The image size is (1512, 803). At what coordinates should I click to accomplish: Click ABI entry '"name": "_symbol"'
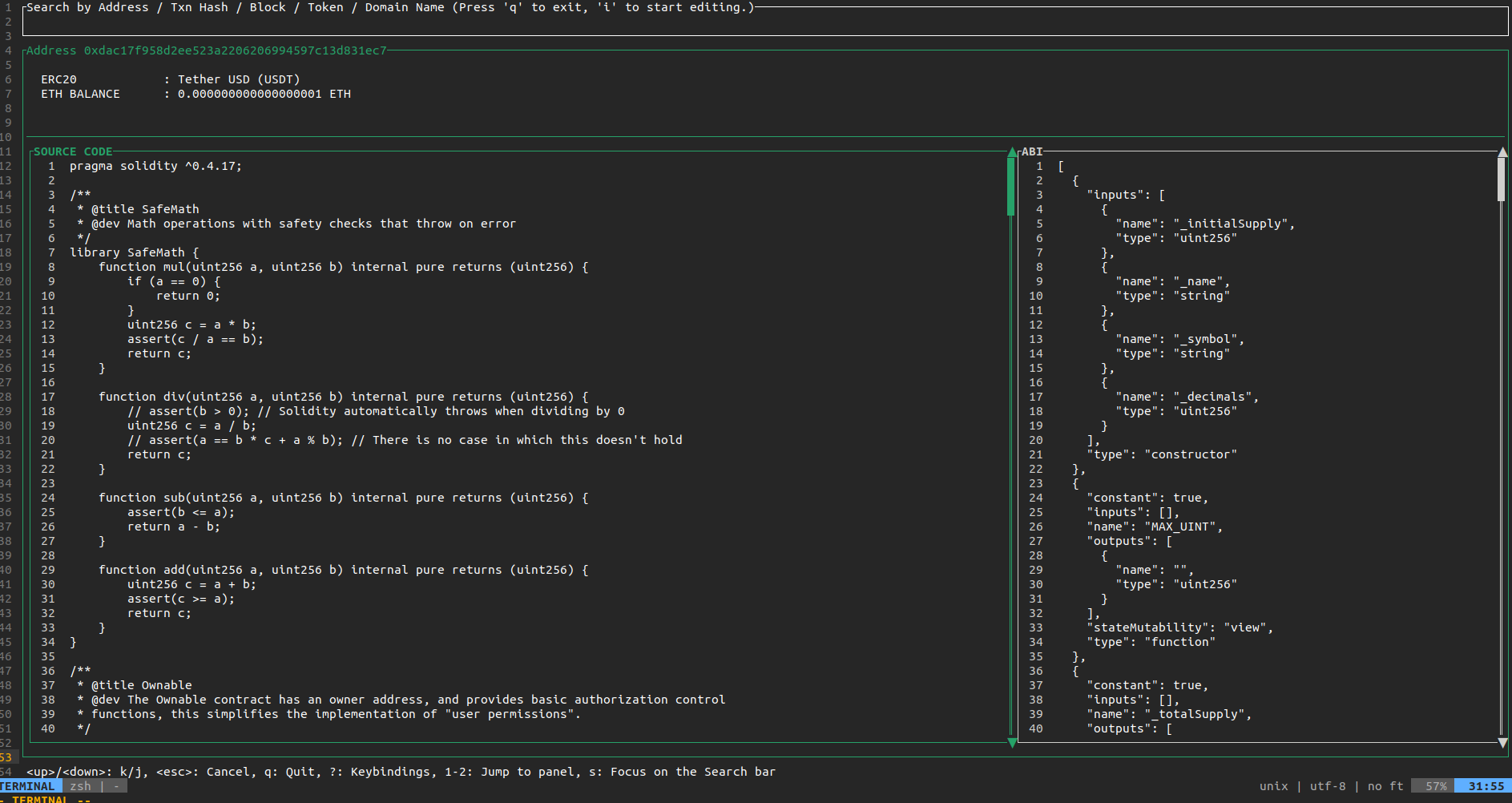1180,339
